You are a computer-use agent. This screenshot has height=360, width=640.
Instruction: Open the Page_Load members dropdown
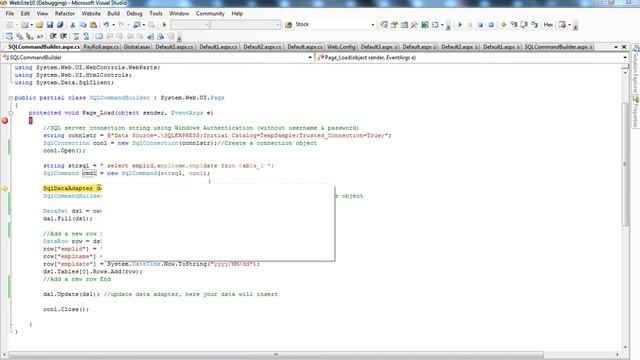tap(625, 58)
